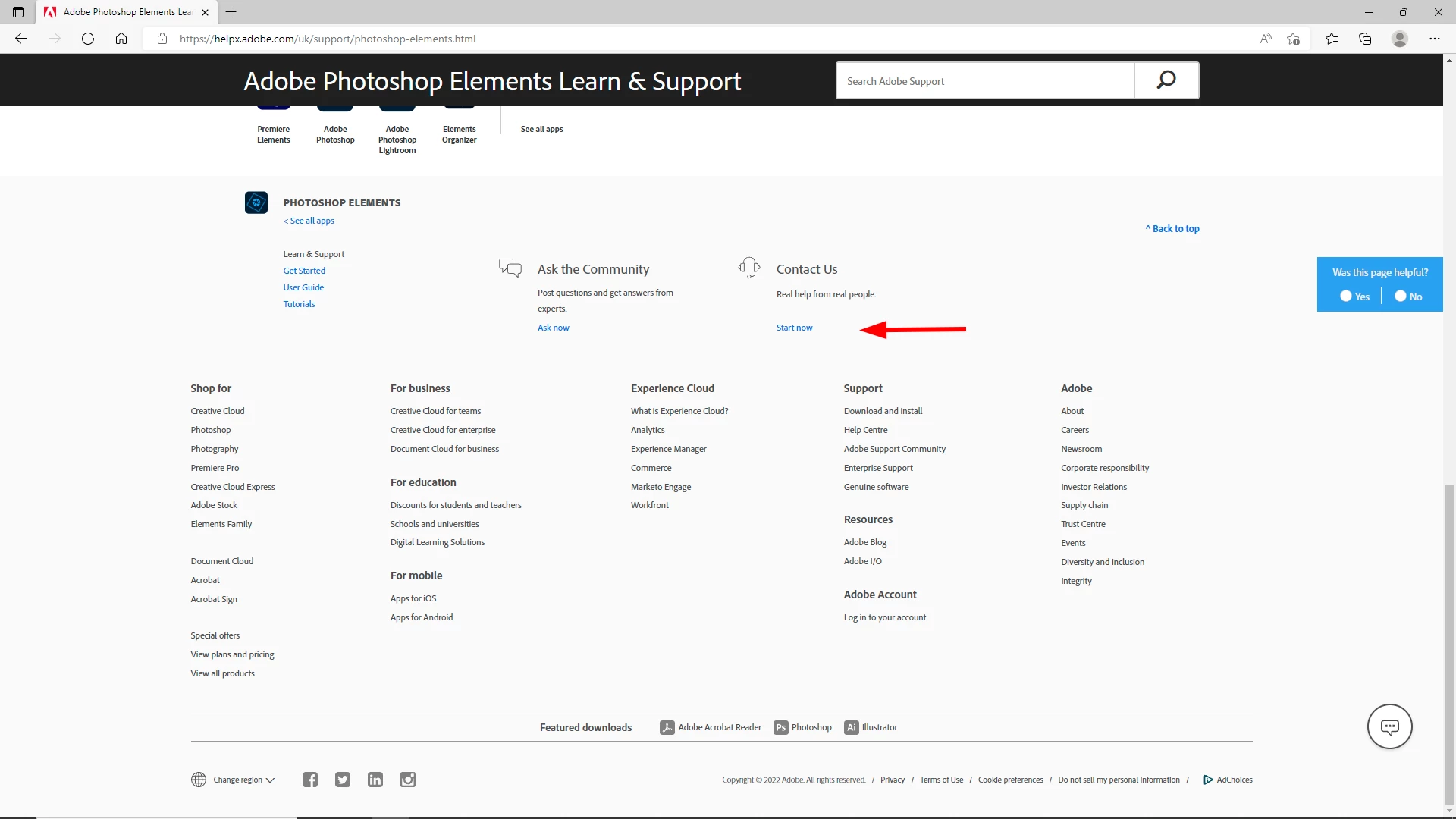
Task: Expand the Change region selector
Action: coord(237,780)
